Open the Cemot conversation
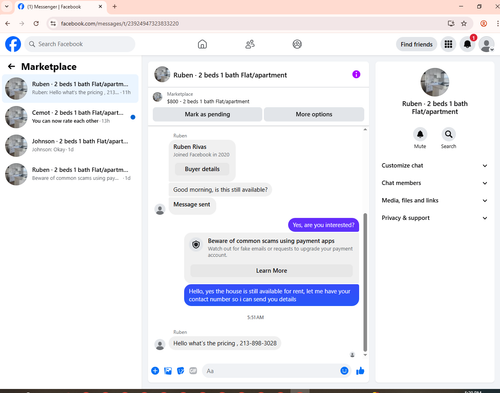 pyautogui.click(x=70, y=117)
